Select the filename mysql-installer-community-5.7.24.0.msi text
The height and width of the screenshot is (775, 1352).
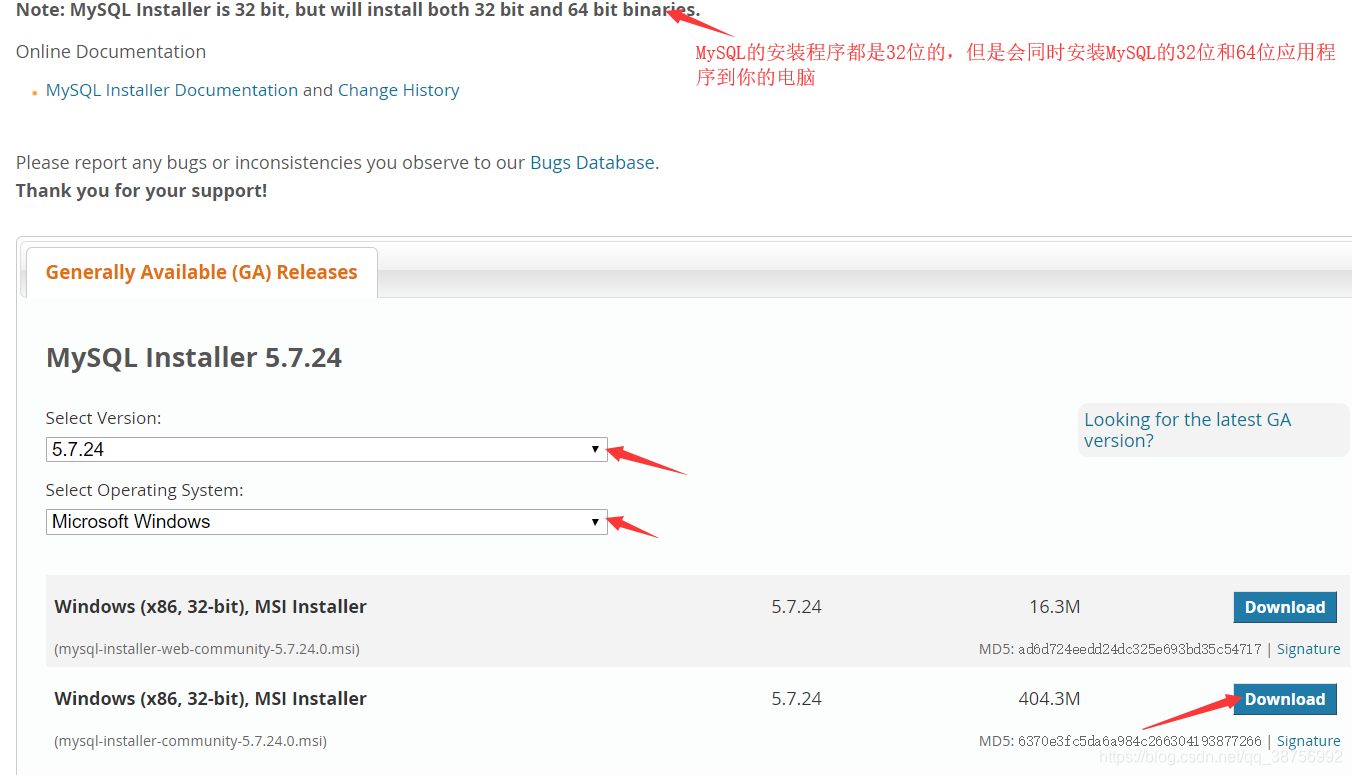(x=190, y=741)
